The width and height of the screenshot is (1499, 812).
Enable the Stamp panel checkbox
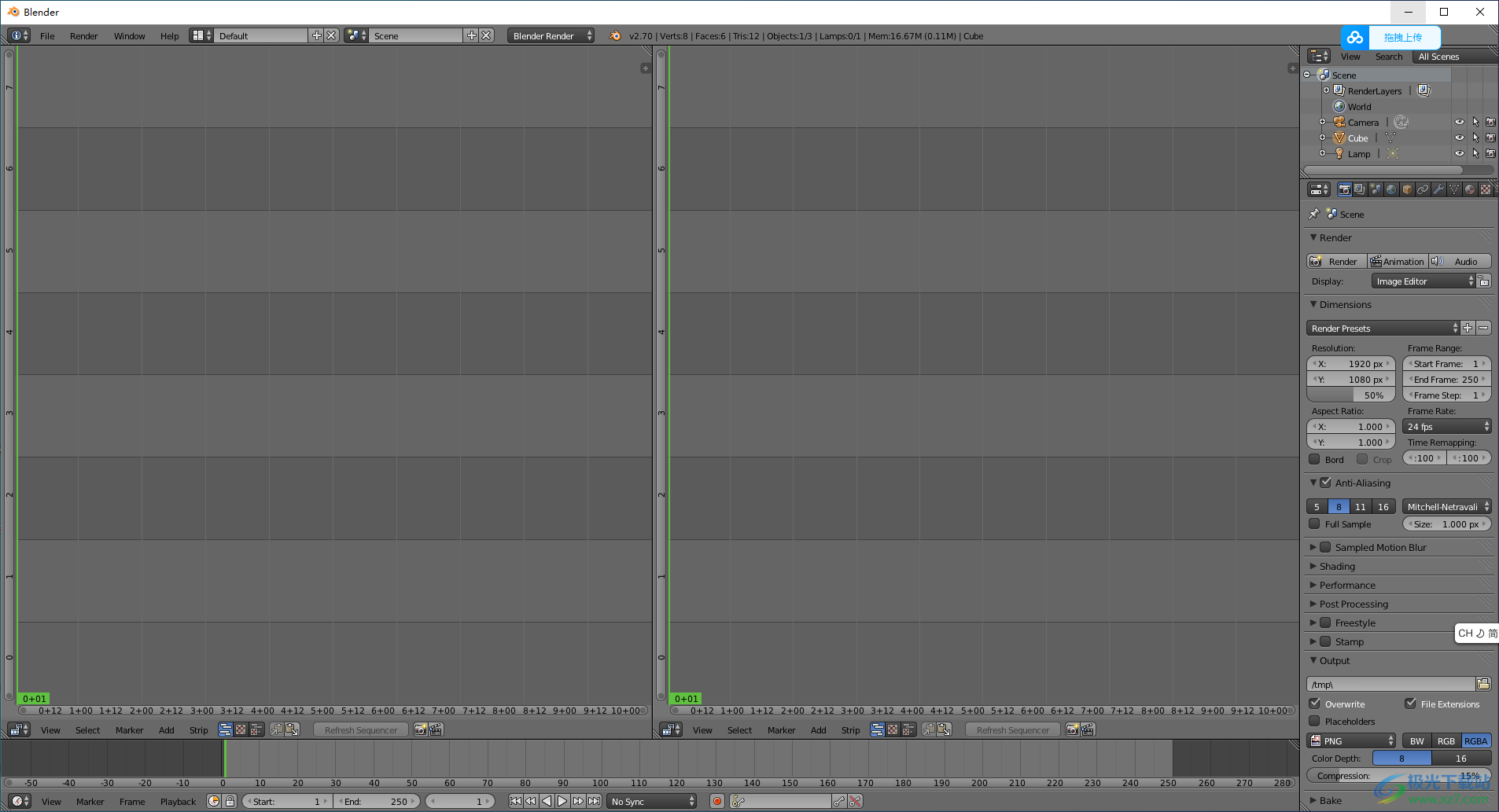click(x=1326, y=641)
